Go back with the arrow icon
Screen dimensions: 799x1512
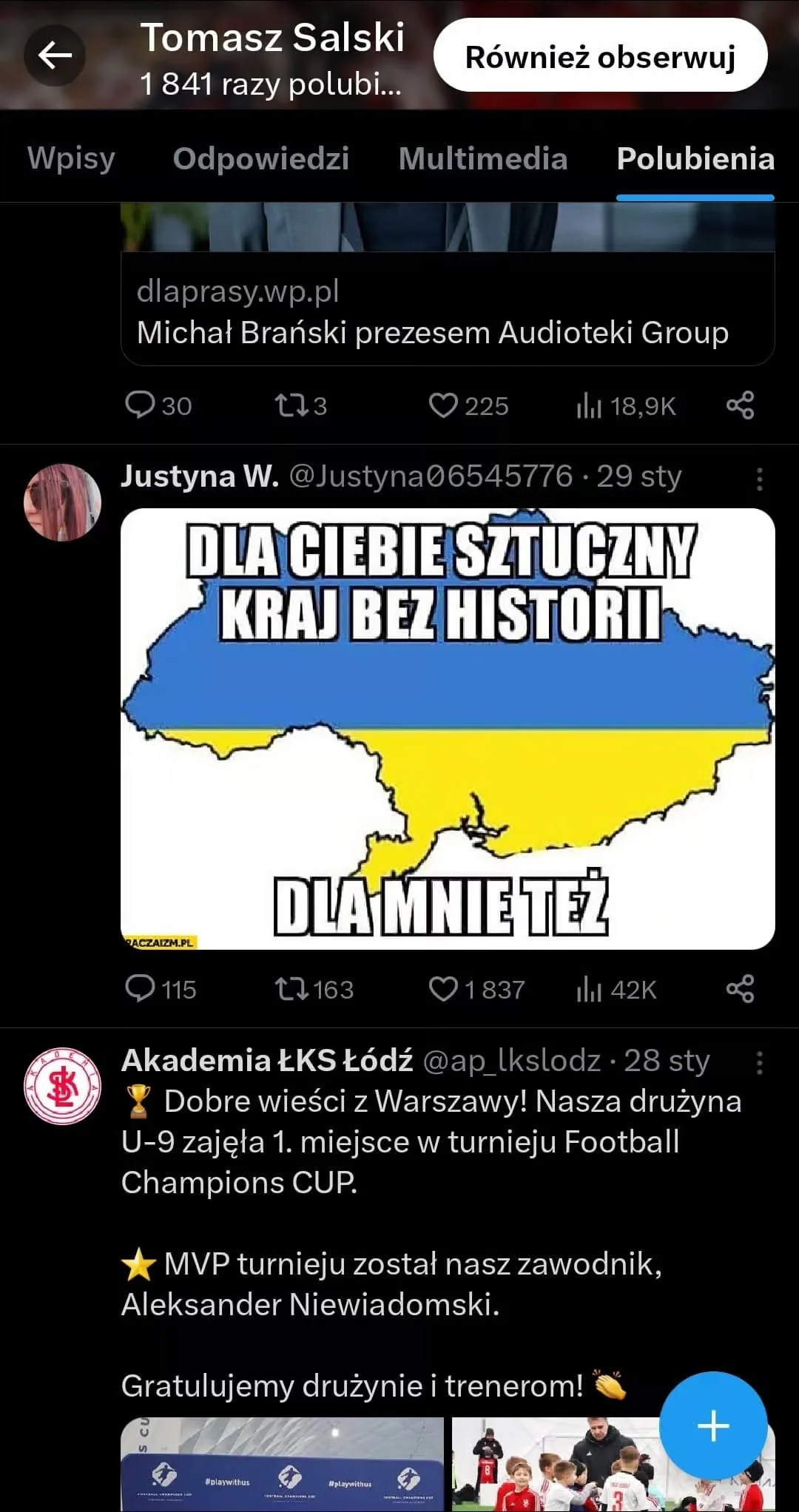coord(55,55)
